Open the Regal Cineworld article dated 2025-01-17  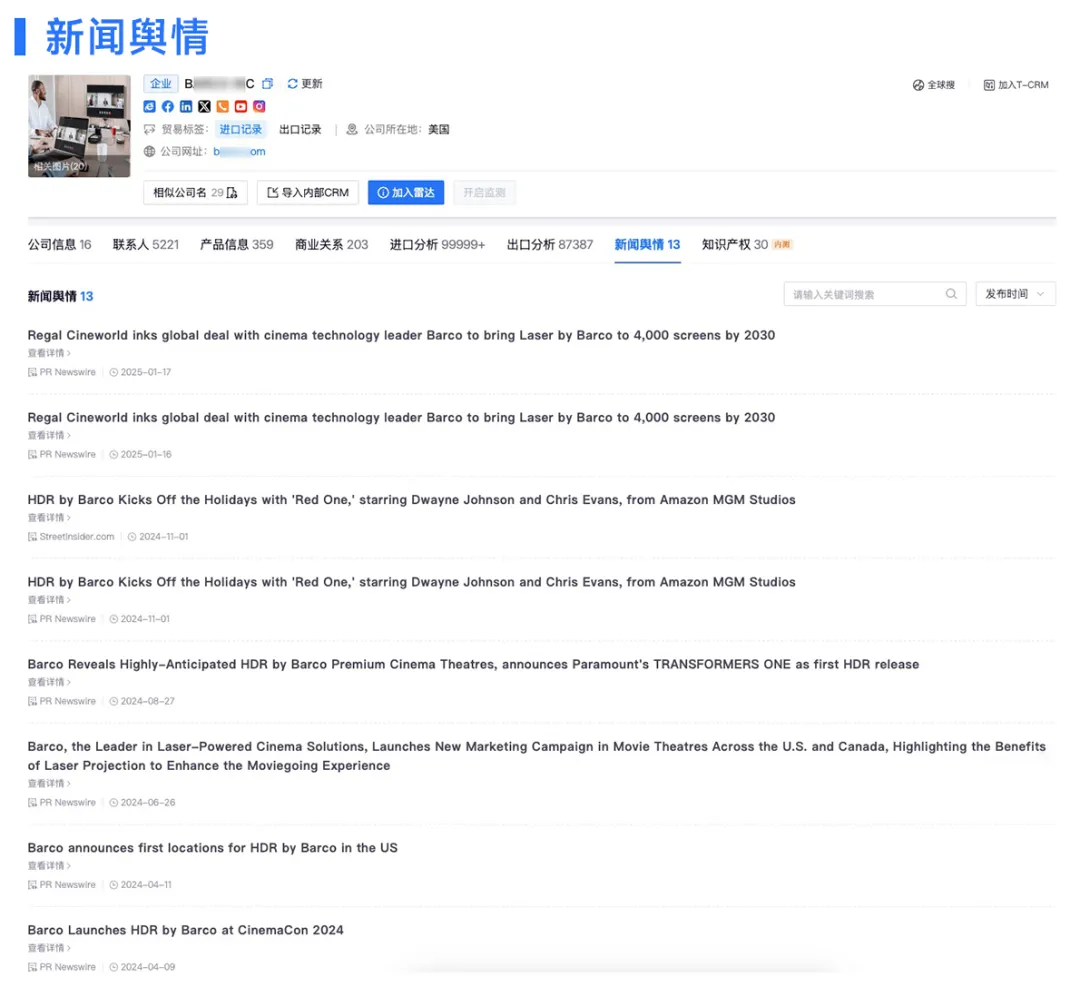point(401,335)
